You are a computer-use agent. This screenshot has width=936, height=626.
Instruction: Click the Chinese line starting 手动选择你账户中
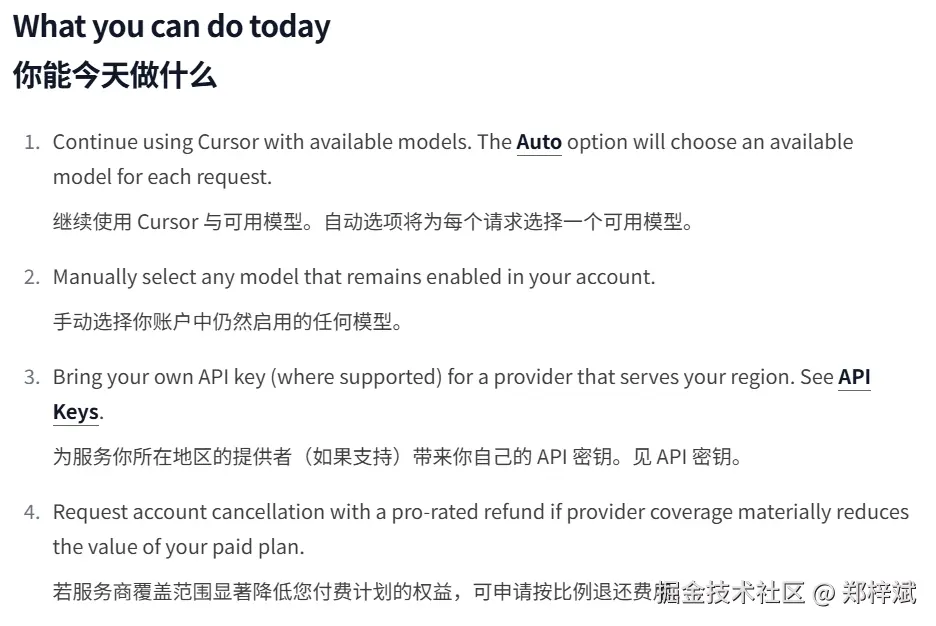tap(227, 323)
